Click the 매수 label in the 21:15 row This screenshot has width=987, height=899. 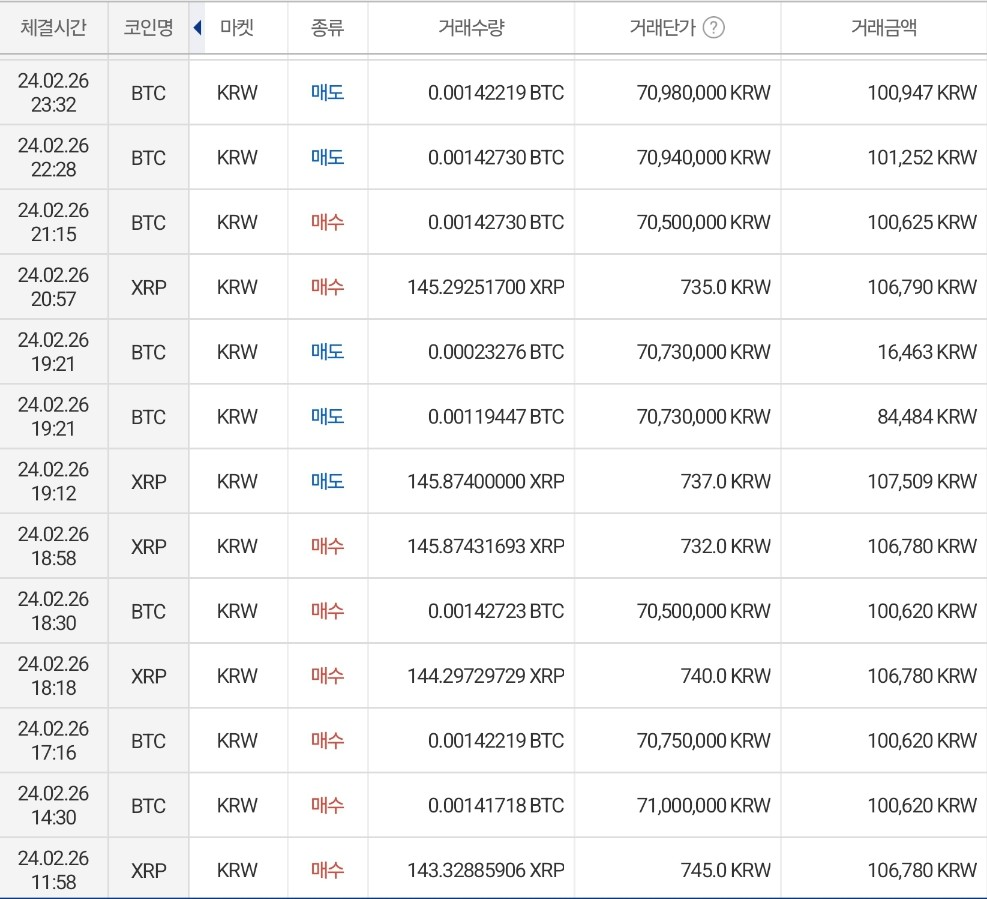click(327, 222)
